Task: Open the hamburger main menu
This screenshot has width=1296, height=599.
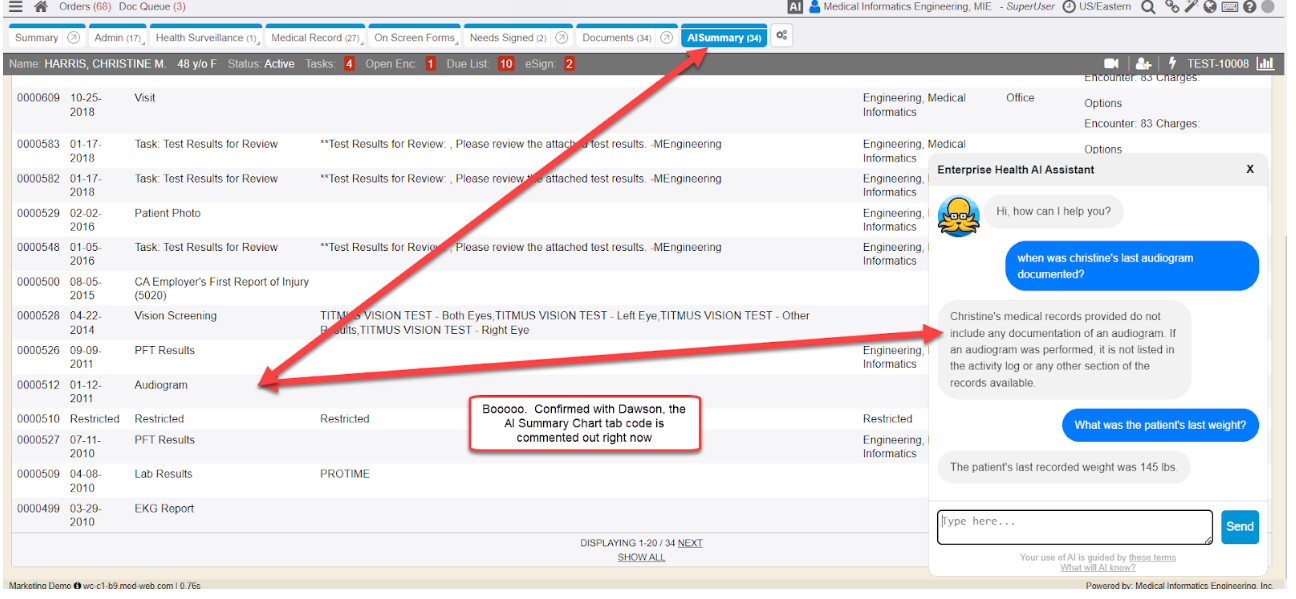Action: coord(14,7)
